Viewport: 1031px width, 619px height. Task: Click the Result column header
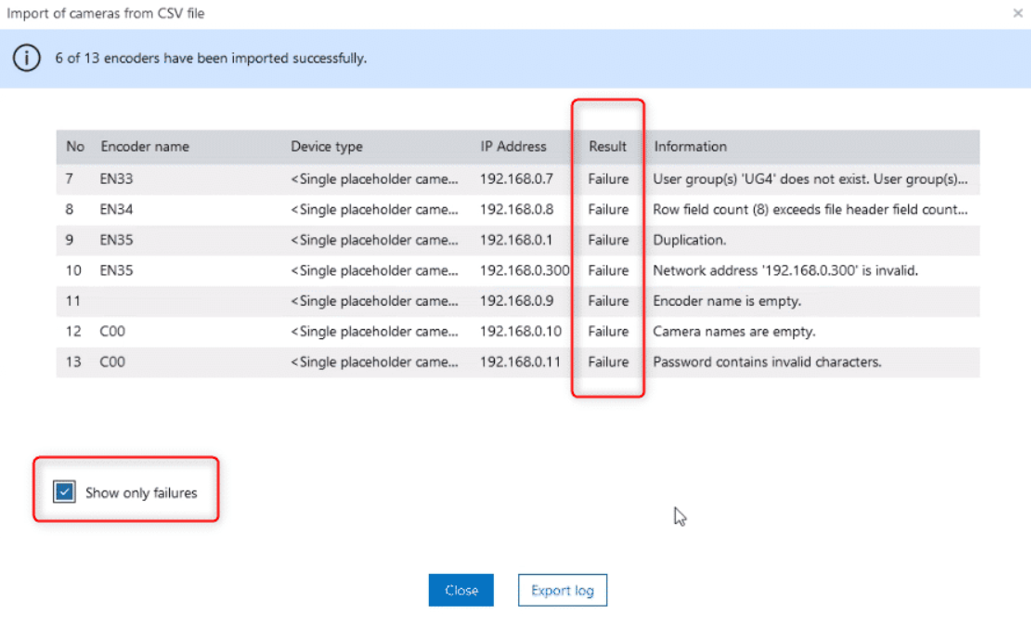point(607,146)
